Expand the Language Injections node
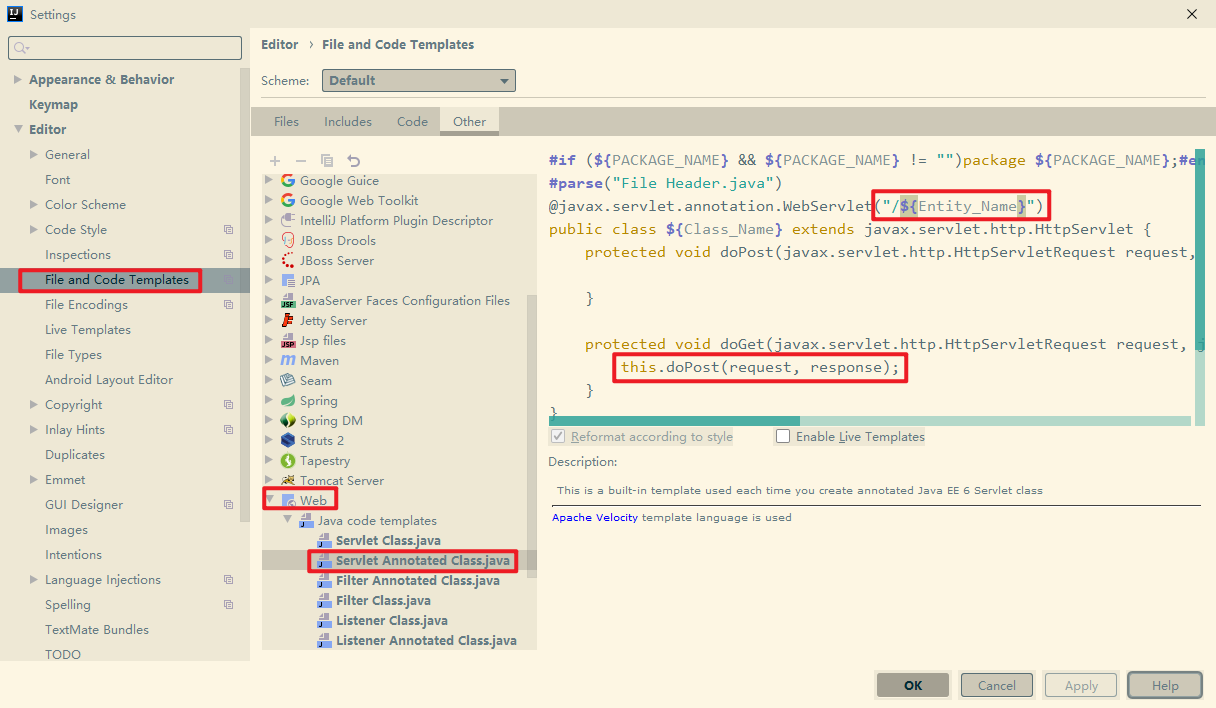Viewport: 1216px width, 708px height. pyautogui.click(x=34, y=580)
